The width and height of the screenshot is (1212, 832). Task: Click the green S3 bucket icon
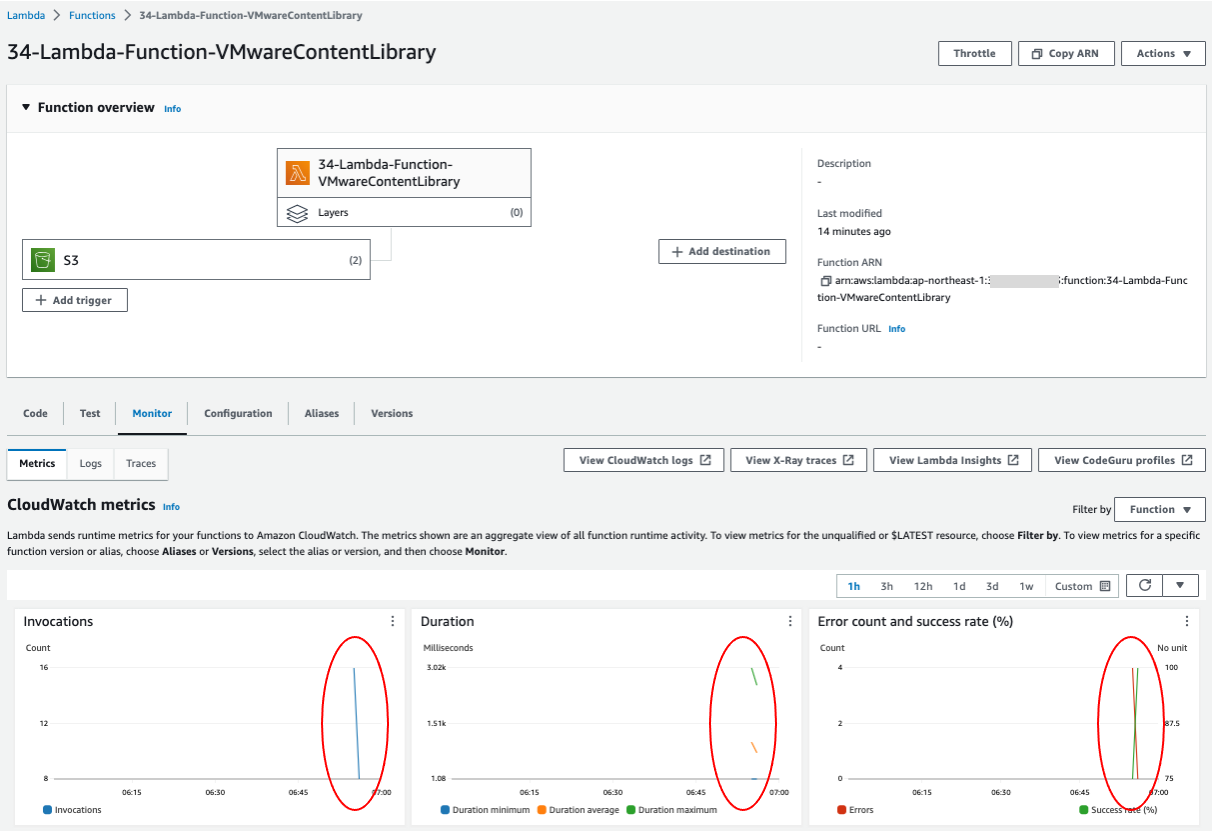pos(42,260)
